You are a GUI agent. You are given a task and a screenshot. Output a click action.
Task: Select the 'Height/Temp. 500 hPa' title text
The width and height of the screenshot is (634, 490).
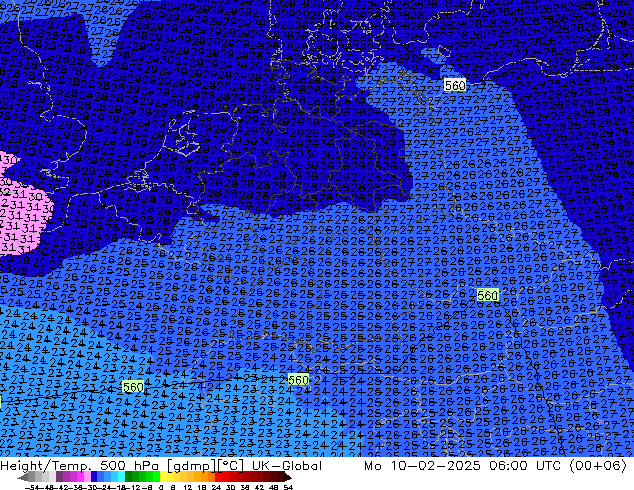pos(79,466)
